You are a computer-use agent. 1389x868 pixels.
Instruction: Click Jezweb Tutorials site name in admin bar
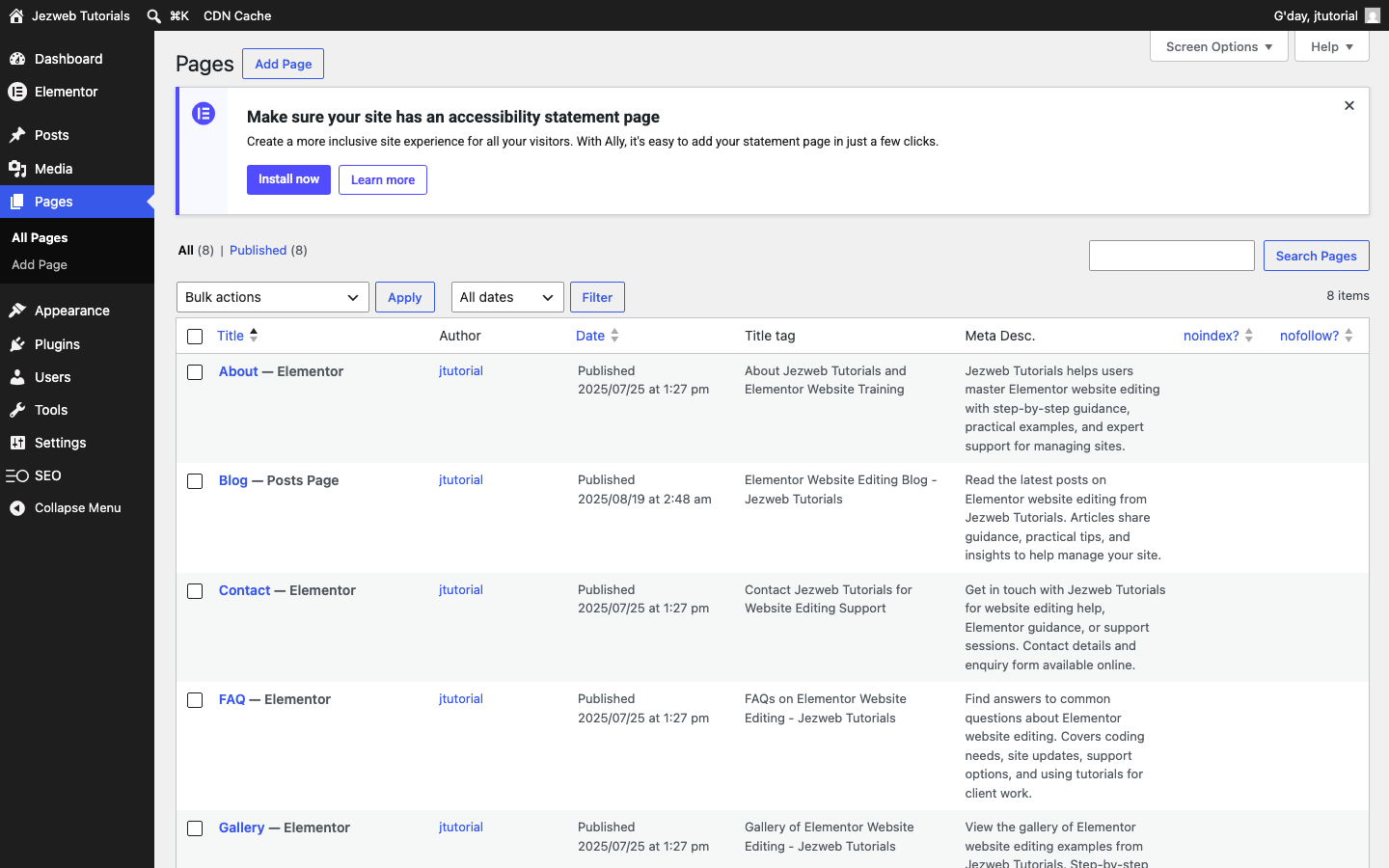coord(81,15)
